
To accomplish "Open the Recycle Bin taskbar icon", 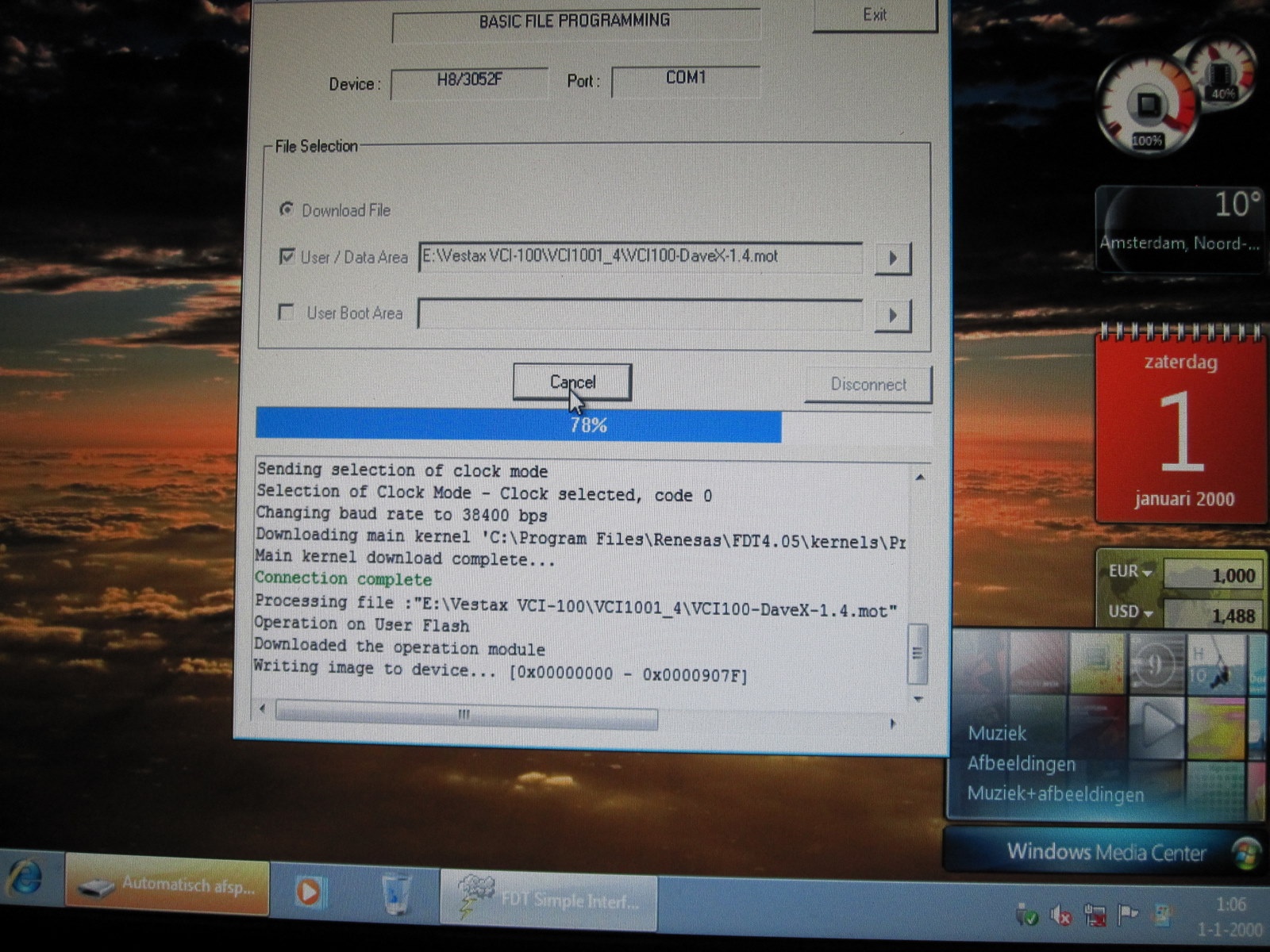I will click(x=395, y=893).
